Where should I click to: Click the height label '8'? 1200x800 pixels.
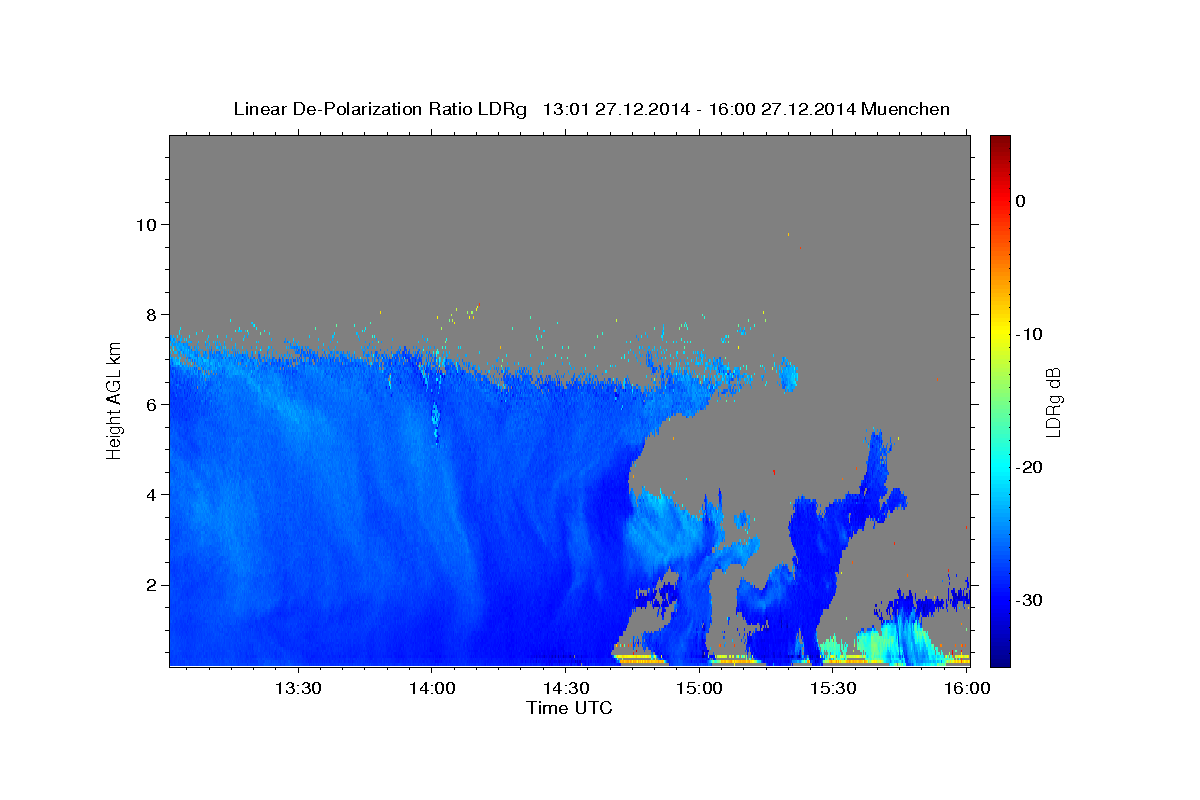151,314
